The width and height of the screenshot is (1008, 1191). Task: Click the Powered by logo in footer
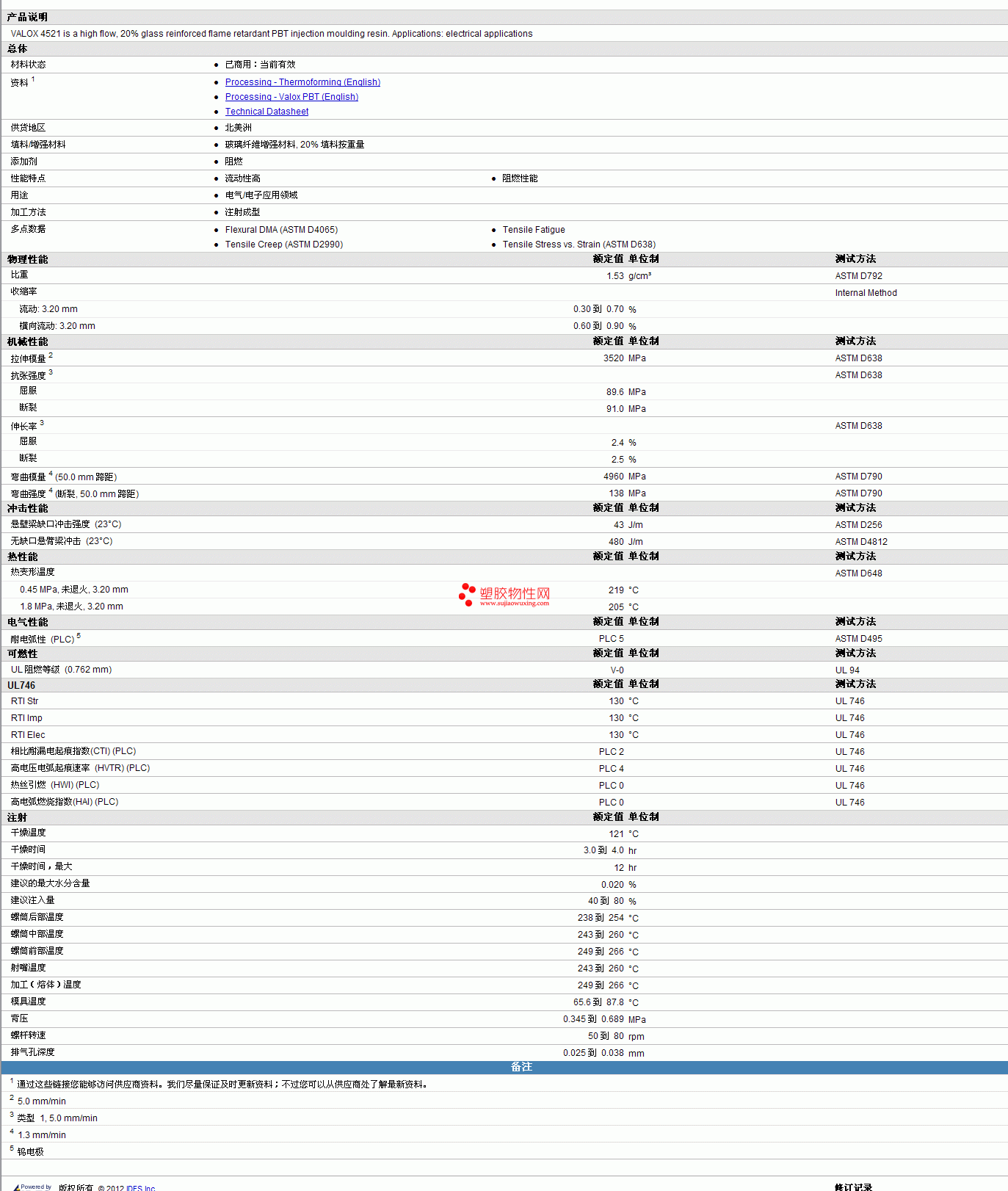pos(33,1187)
